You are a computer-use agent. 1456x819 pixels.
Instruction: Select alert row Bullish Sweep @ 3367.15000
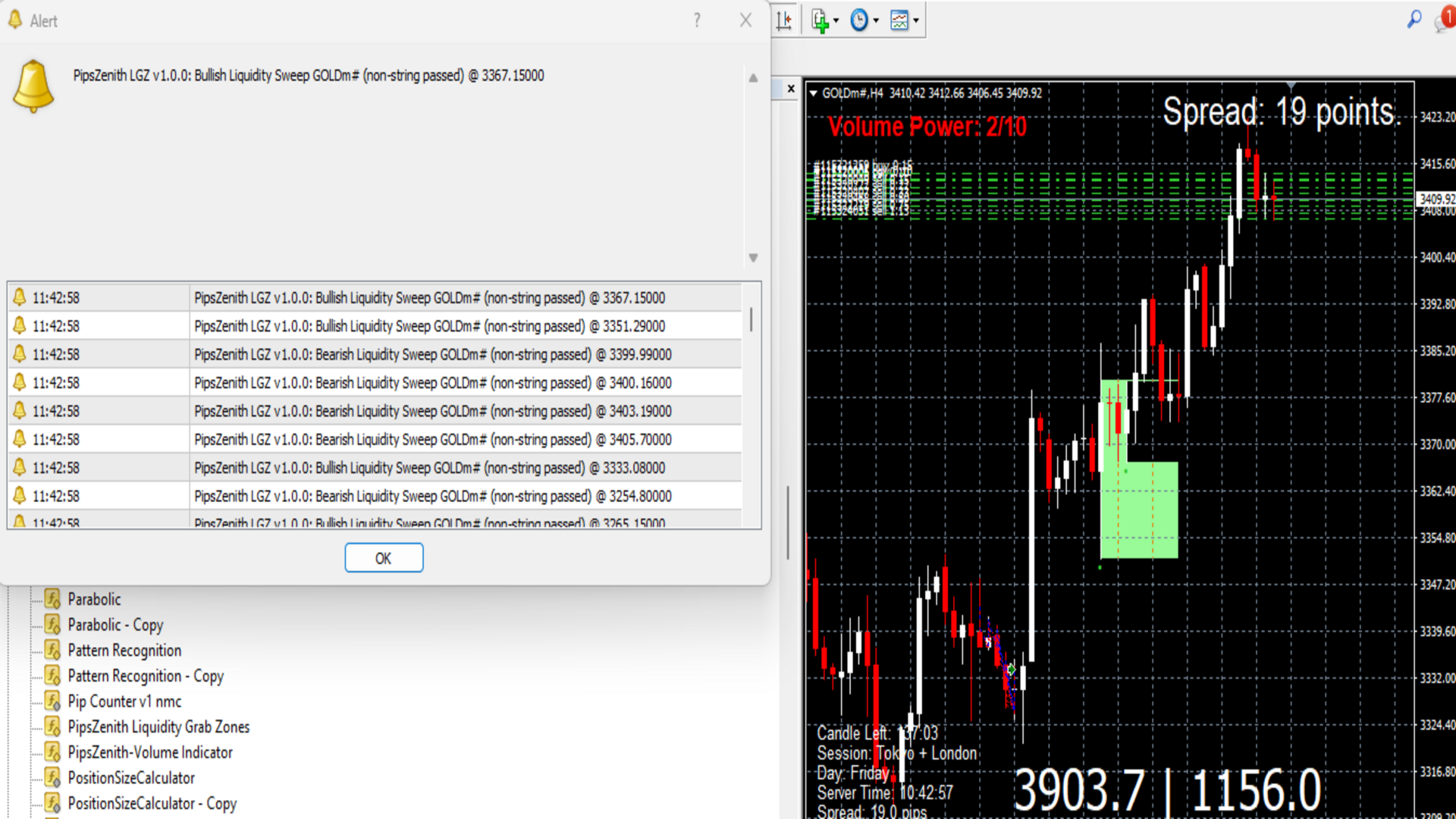(x=375, y=298)
